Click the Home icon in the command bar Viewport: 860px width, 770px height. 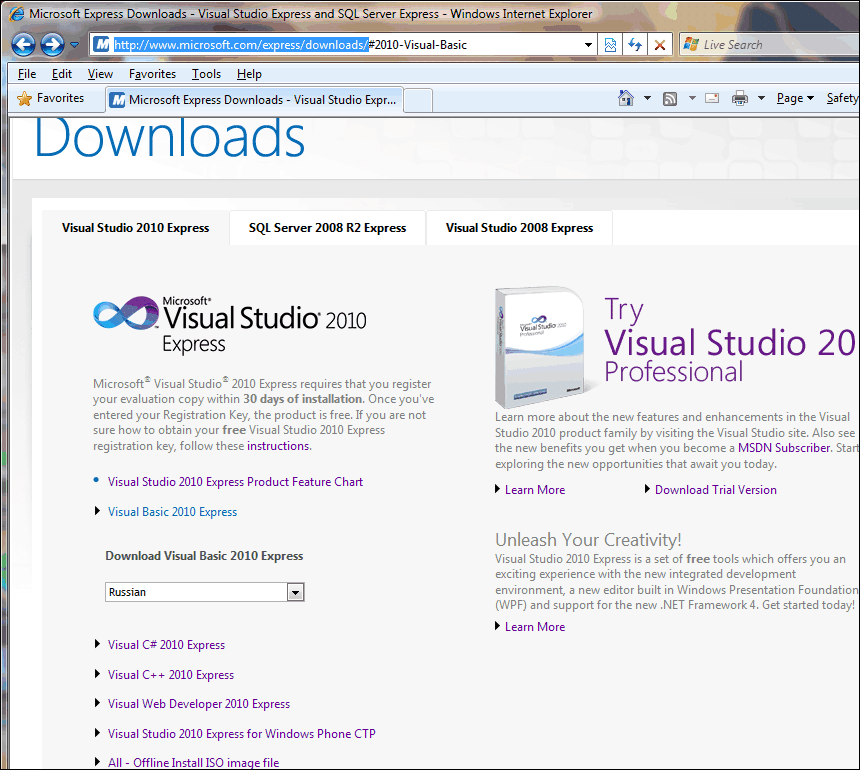point(626,98)
